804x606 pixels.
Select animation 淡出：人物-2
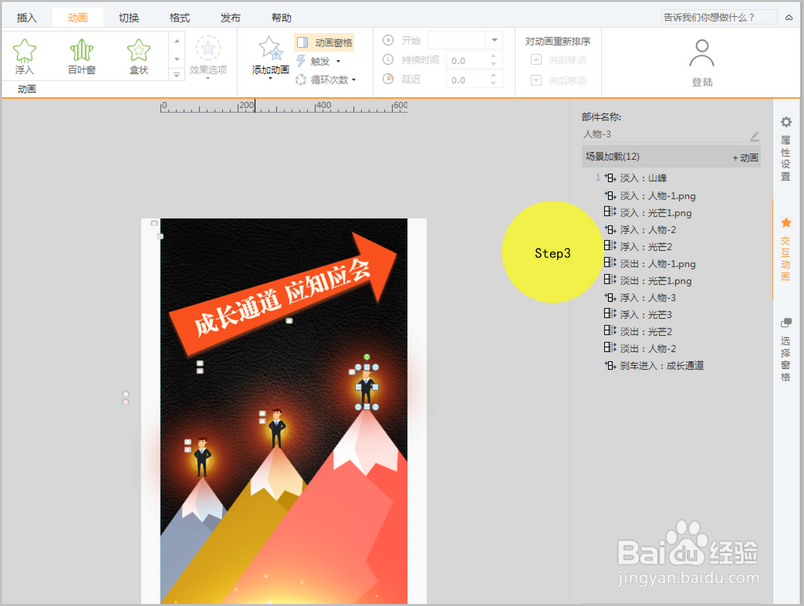(x=648, y=348)
